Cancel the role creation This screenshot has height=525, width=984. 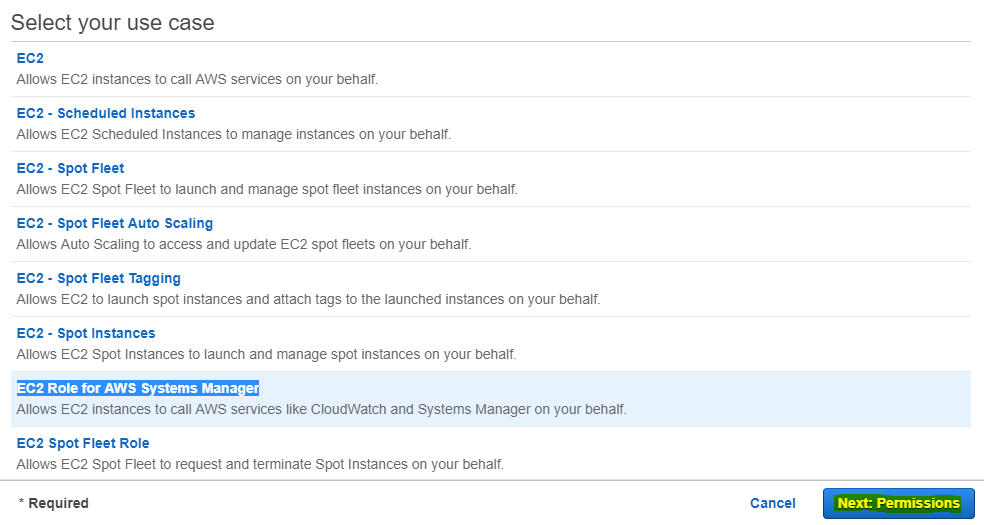click(773, 504)
